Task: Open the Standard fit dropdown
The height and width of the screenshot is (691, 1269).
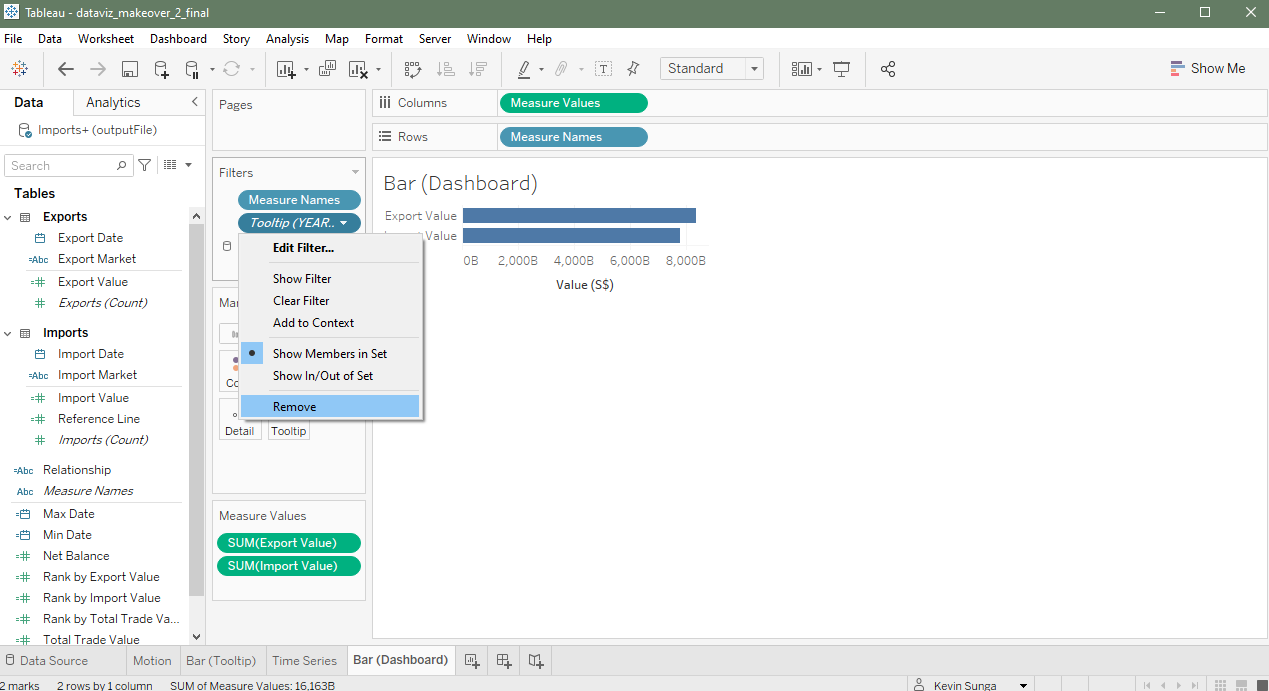Action: 711,69
